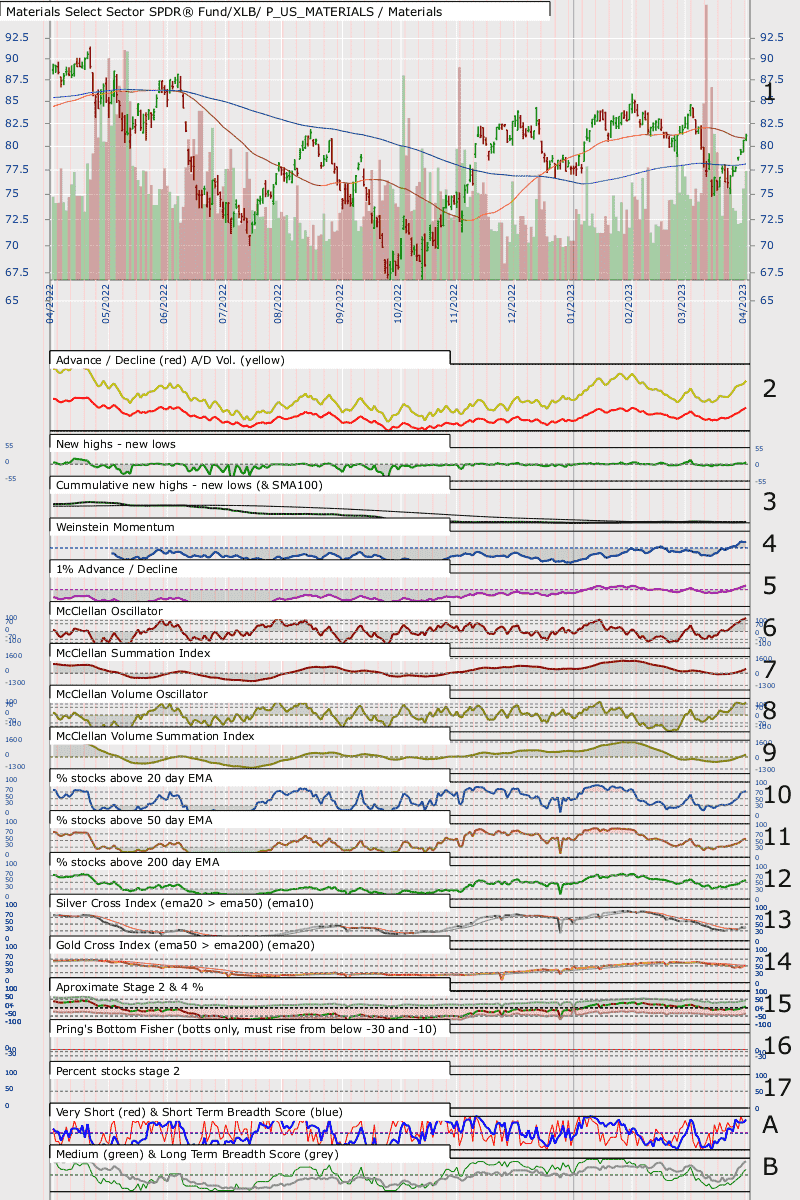Click the 04/2022 date label on time axis

coord(50,300)
